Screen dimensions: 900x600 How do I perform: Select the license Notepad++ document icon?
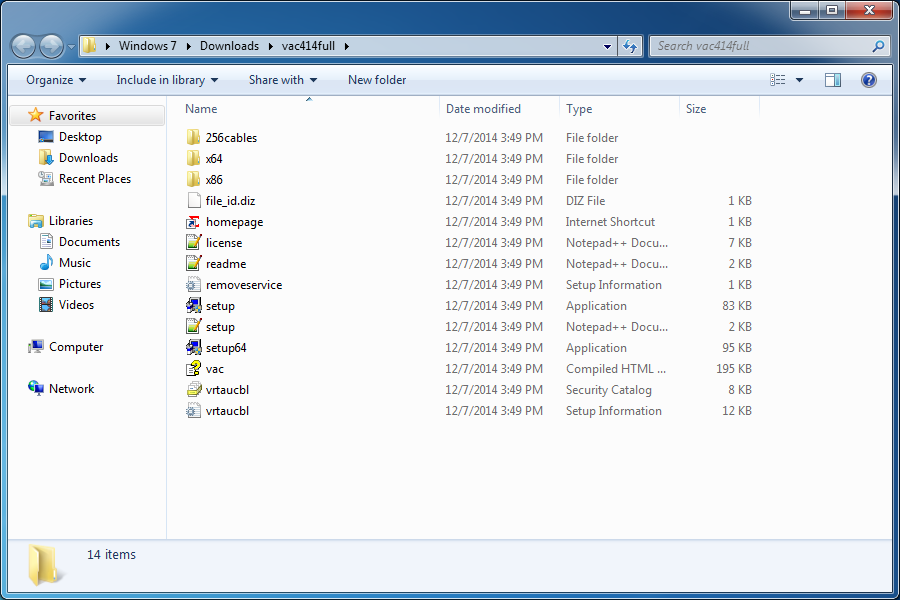[193, 242]
